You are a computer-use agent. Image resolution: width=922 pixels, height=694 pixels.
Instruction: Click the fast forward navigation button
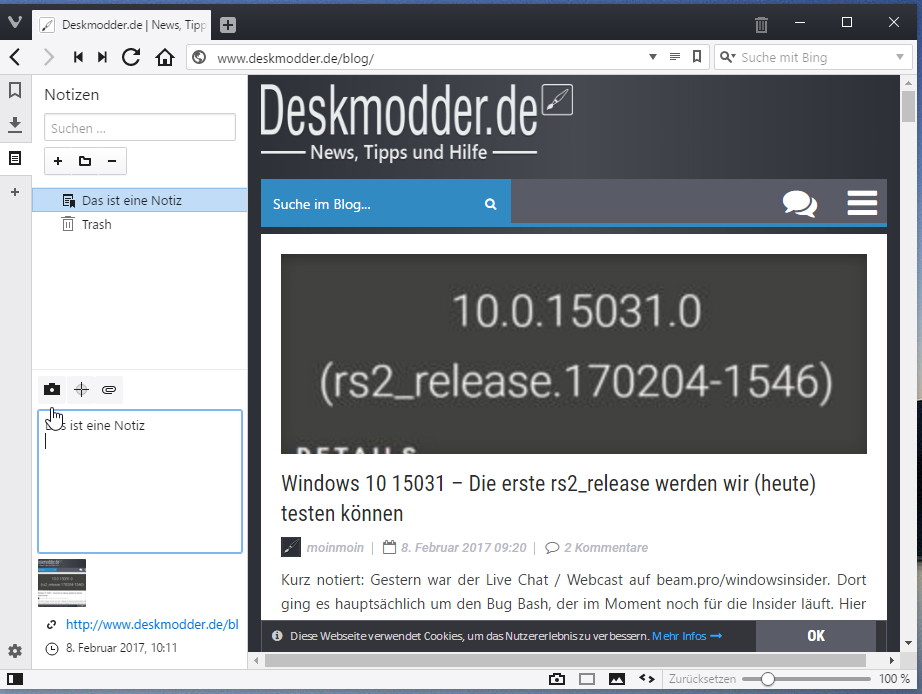pos(102,57)
